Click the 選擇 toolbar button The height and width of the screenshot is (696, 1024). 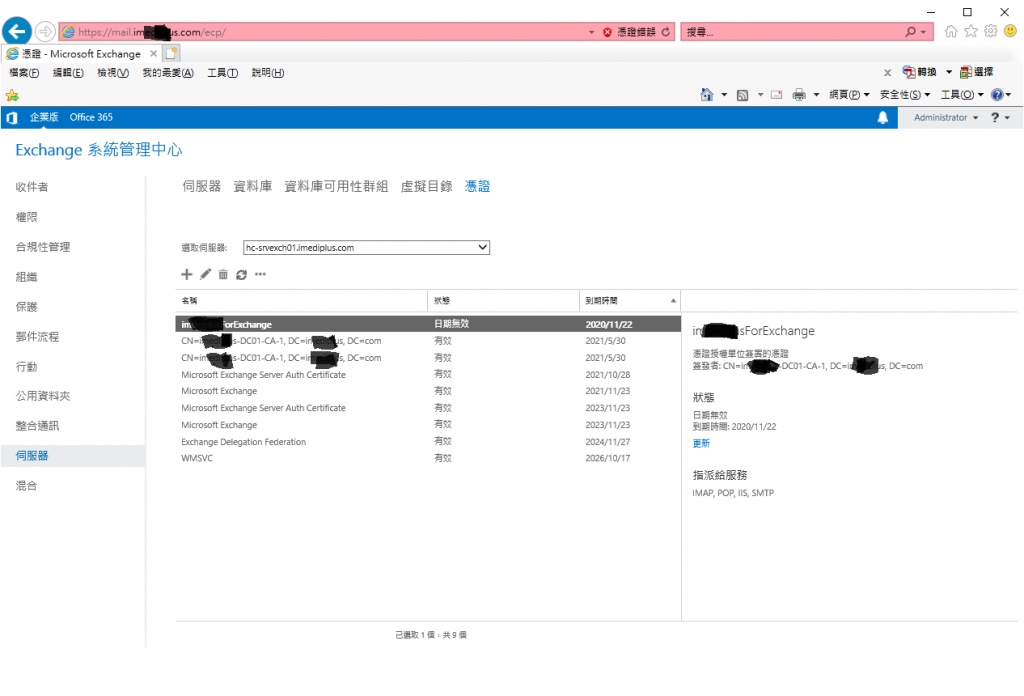pyautogui.click(x=976, y=72)
